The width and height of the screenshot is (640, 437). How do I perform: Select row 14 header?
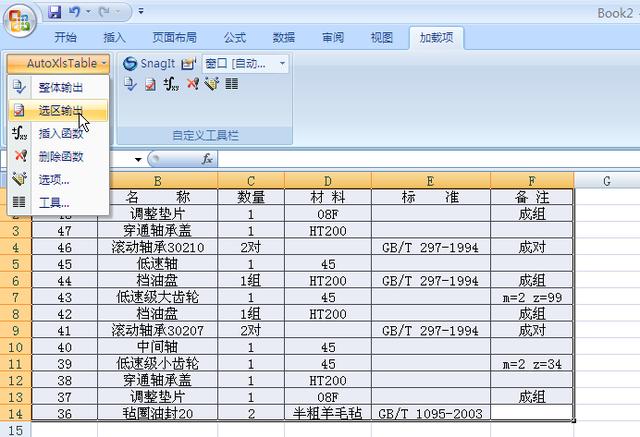pyautogui.click(x=16, y=414)
